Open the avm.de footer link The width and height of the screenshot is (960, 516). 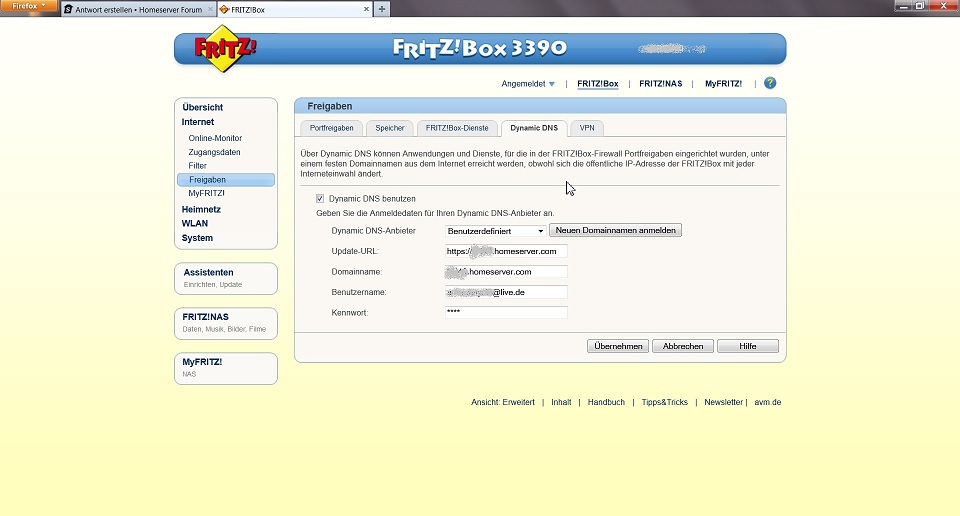pos(768,402)
